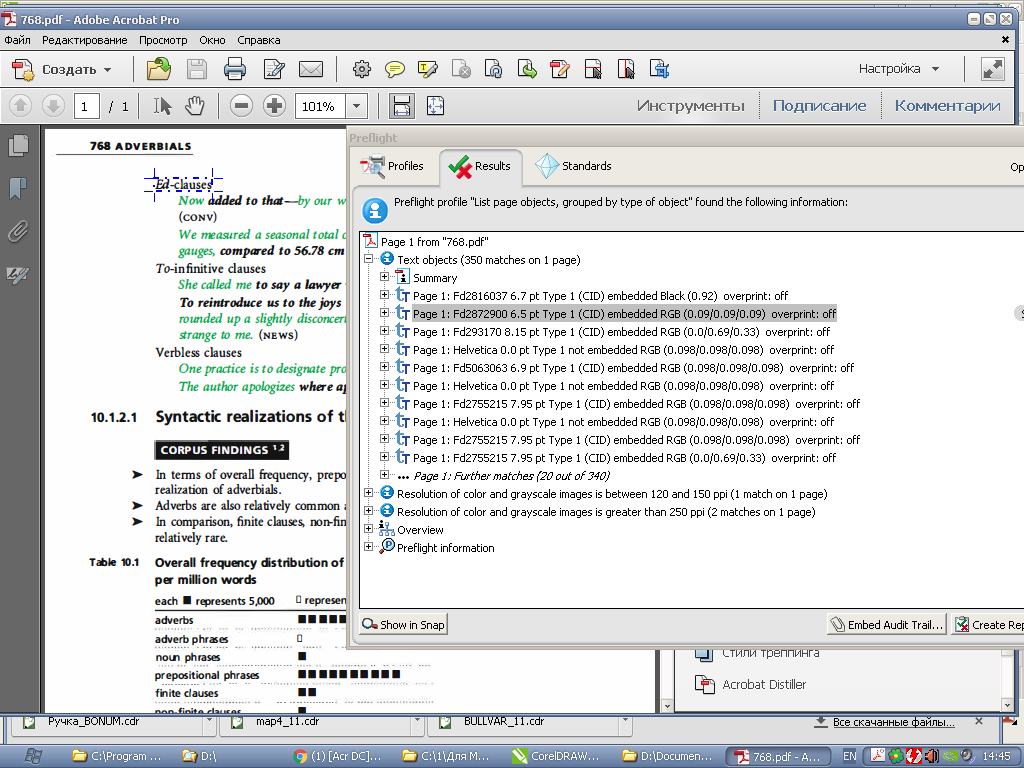Open the Комментарии panel
The height and width of the screenshot is (768, 1024).
click(948, 105)
